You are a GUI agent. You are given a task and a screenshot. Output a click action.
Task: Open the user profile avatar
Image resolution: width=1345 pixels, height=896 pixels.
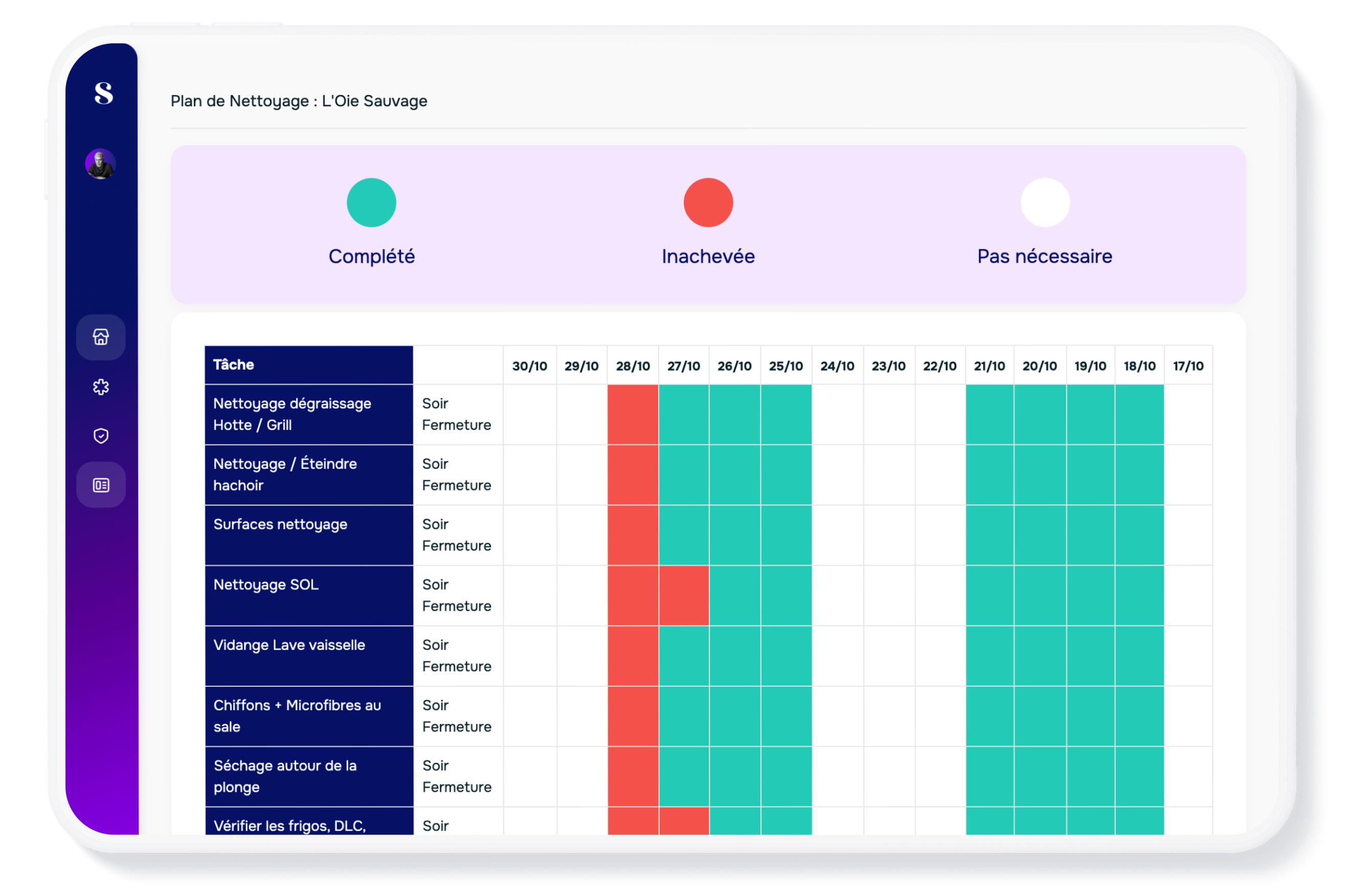click(x=101, y=164)
